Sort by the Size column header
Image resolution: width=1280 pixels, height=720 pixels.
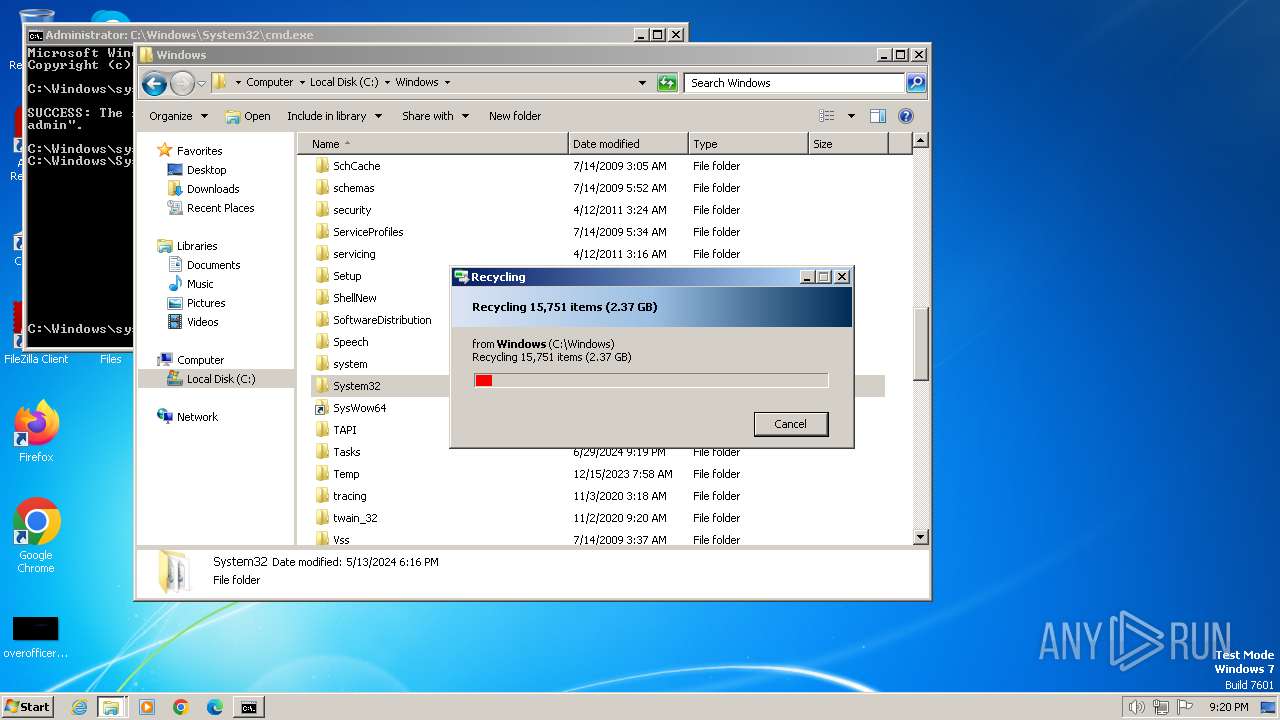click(848, 144)
